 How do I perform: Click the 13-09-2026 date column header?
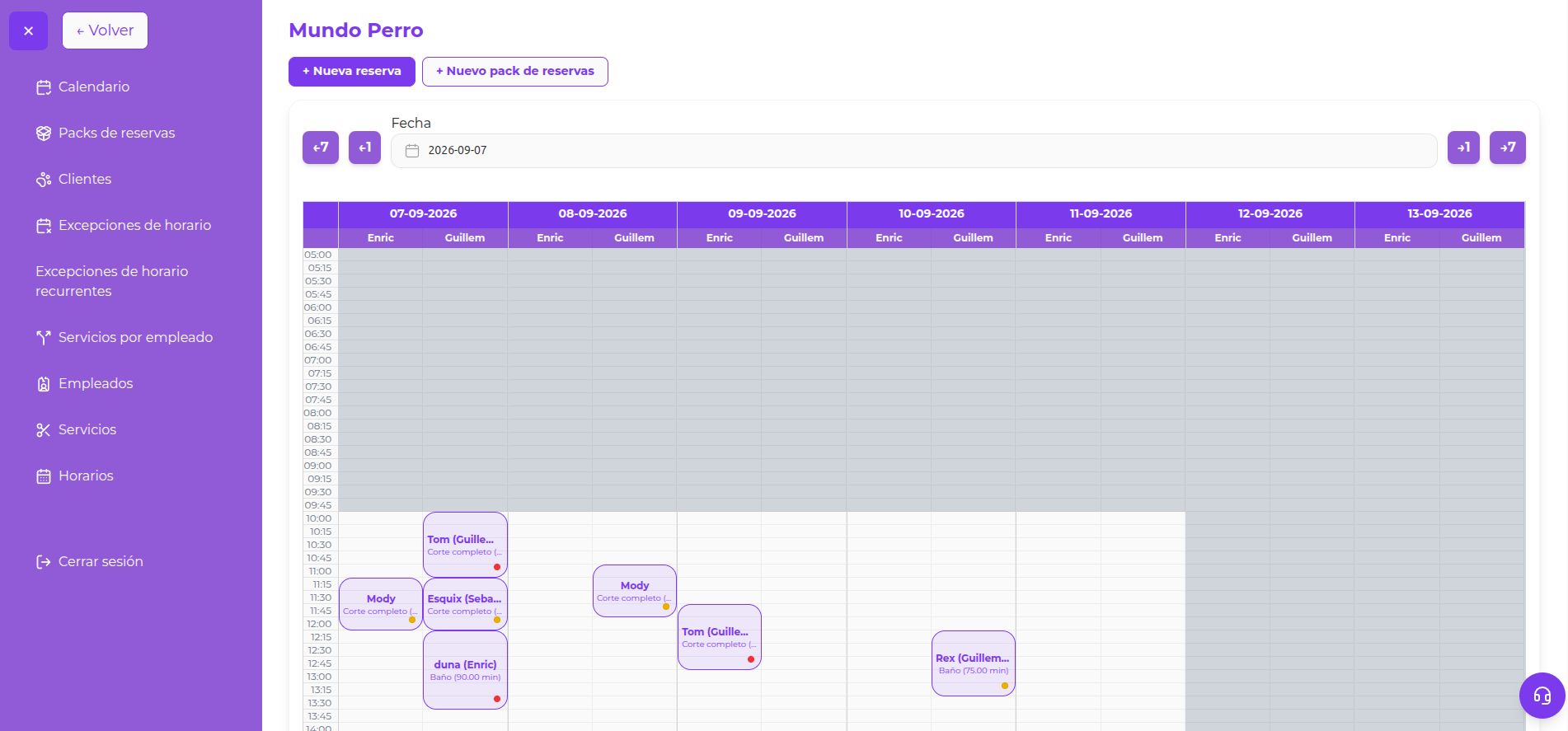coord(1439,213)
